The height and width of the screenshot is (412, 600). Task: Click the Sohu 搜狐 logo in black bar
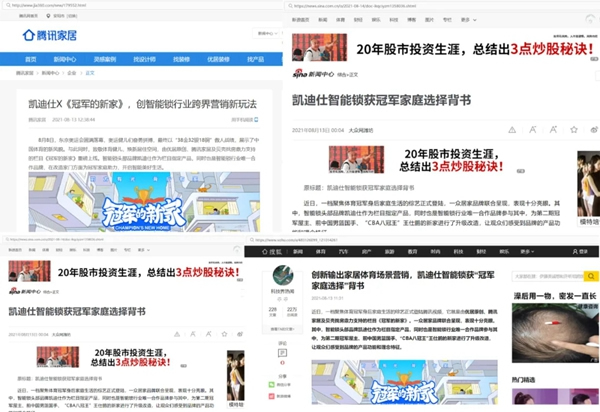(273, 251)
